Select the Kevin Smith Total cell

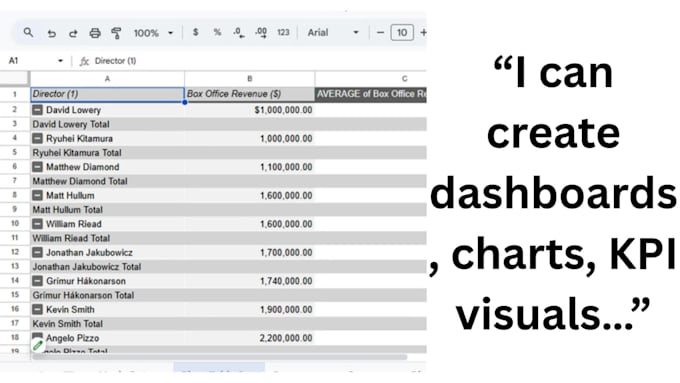pyautogui.click(x=107, y=324)
